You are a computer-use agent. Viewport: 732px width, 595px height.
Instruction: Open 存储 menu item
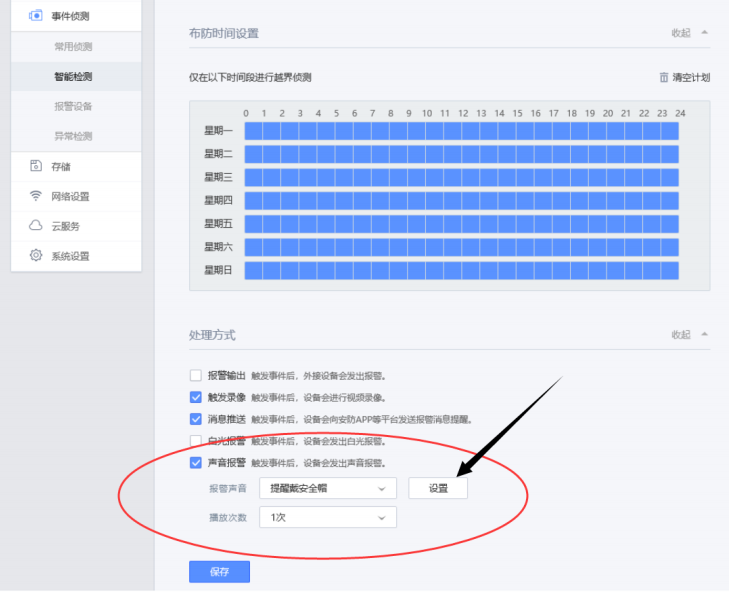[x=76, y=167]
